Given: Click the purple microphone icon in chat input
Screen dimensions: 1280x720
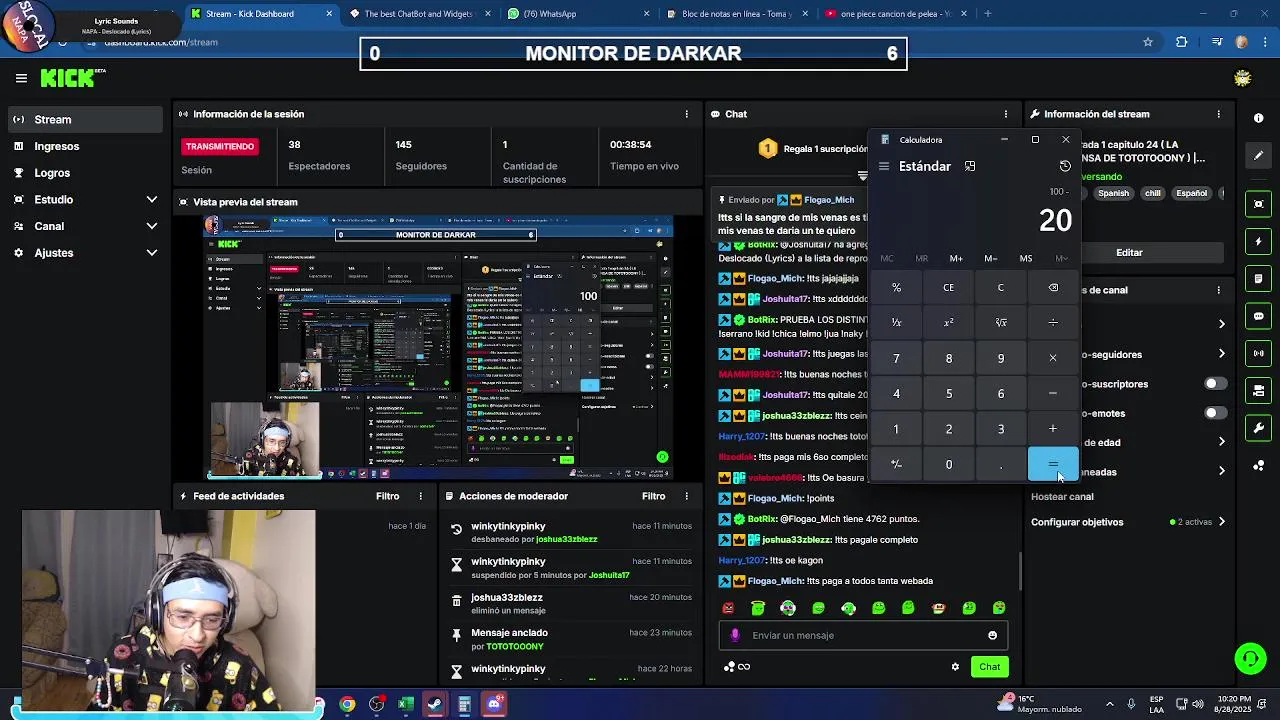Looking at the screenshot, I should (735, 635).
